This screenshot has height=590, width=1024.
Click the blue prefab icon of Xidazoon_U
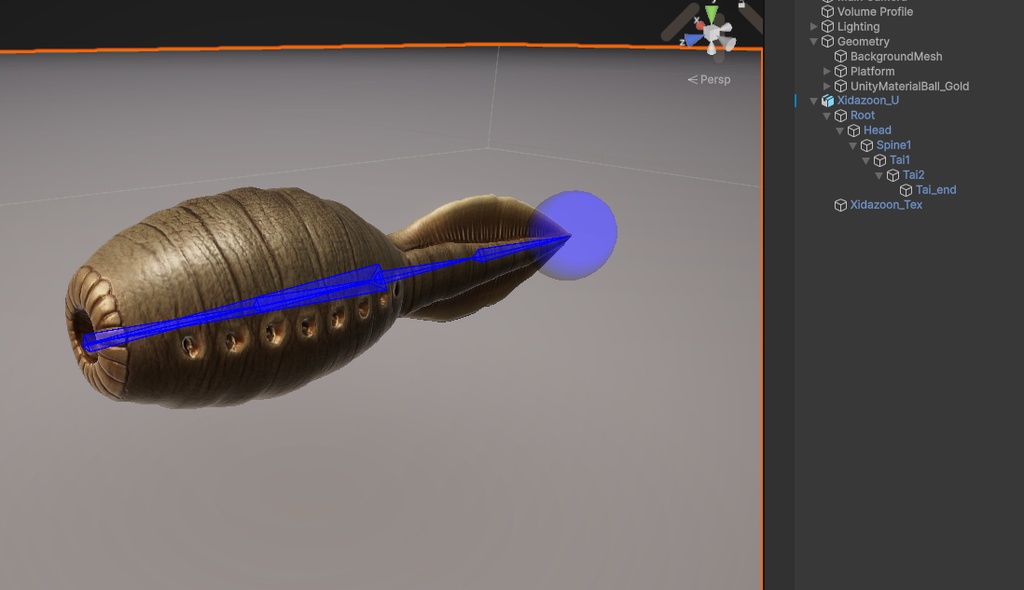click(x=827, y=101)
